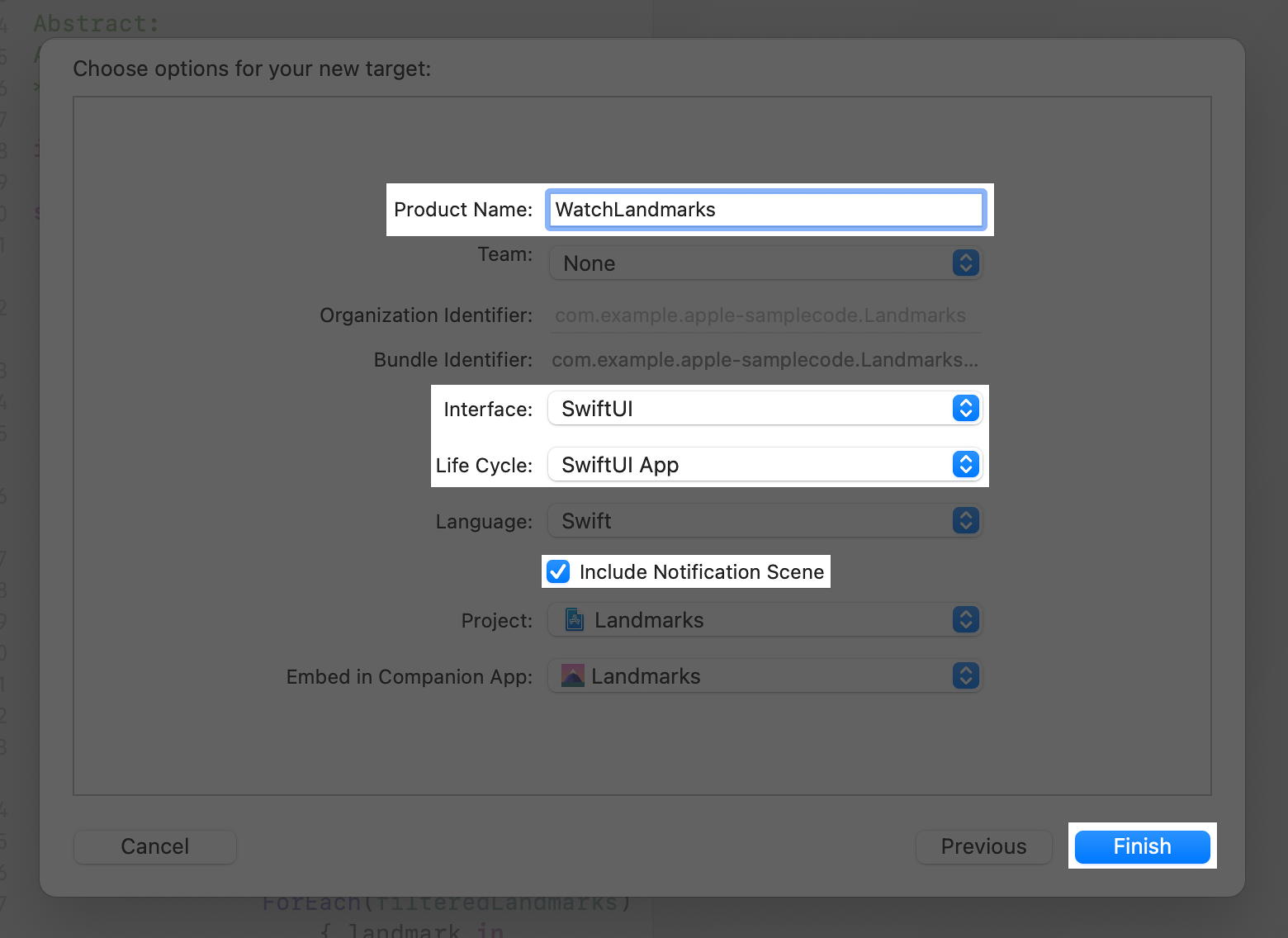Open the Language dropdown set to Swift
The image size is (1288, 938).
click(765, 521)
